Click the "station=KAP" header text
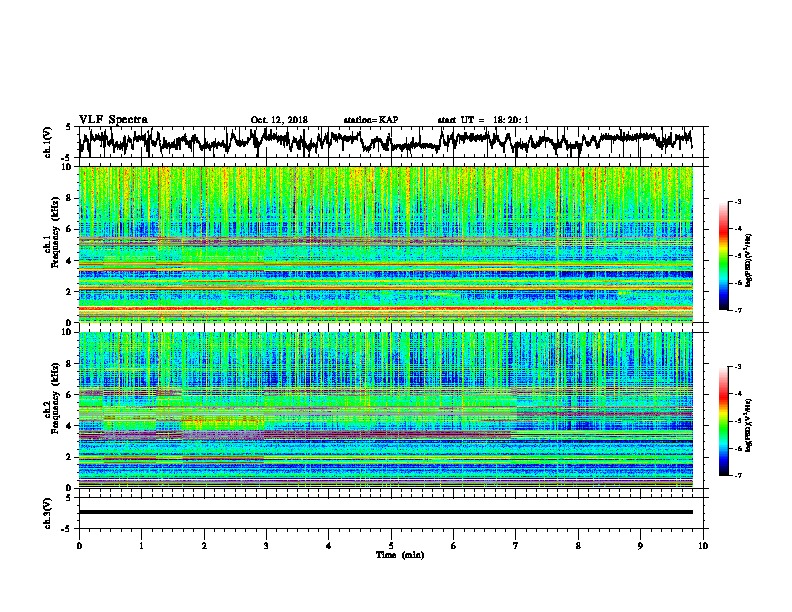Screen dimensions: 792x612 (371, 120)
